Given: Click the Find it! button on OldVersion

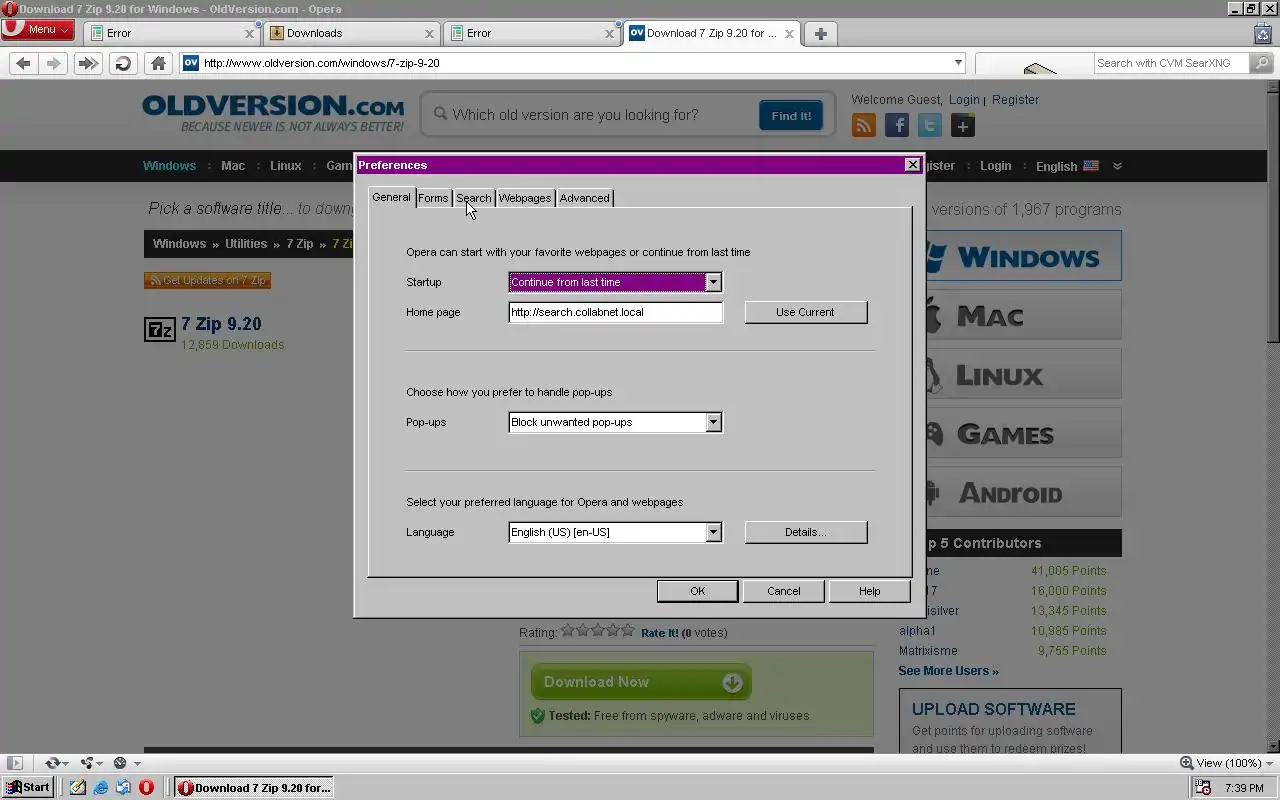Looking at the screenshot, I should 791,116.
